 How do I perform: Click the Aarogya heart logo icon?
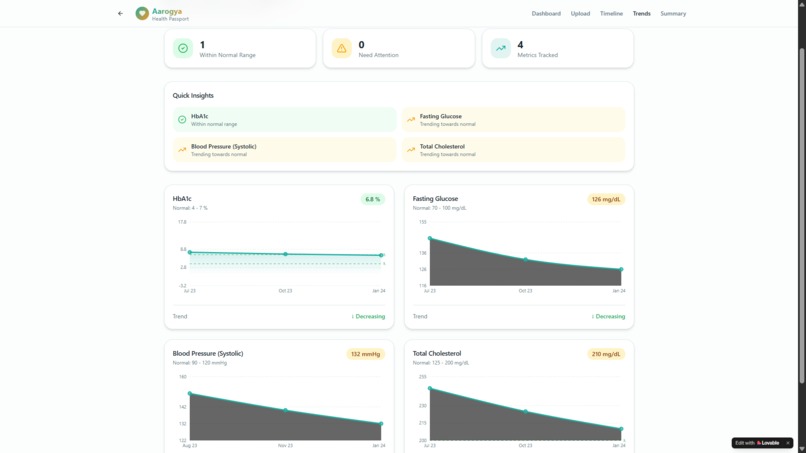pos(142,13)
